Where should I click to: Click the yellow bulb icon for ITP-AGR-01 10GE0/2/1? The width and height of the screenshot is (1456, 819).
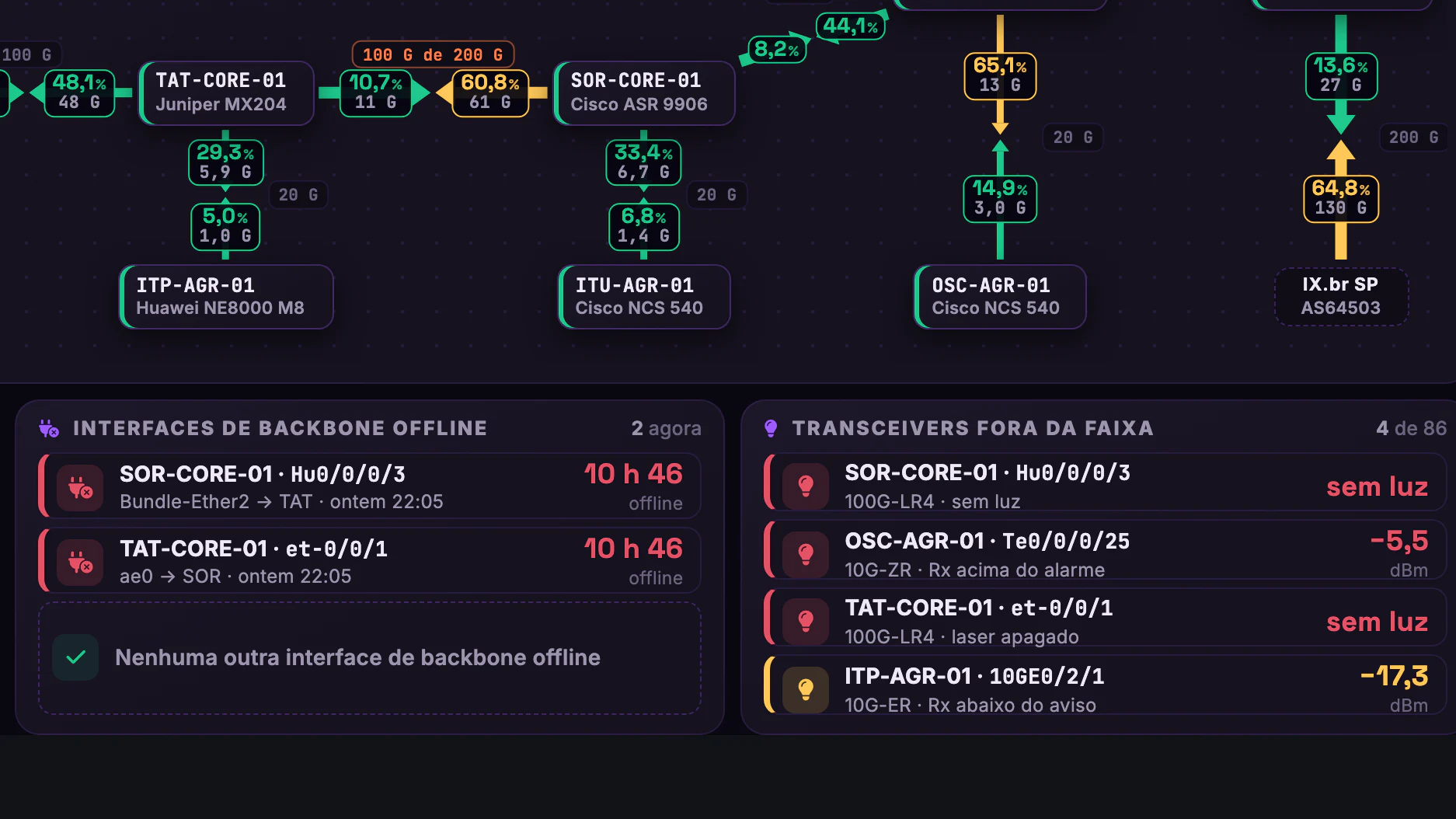pyautogui.click(x=806, y=689)
